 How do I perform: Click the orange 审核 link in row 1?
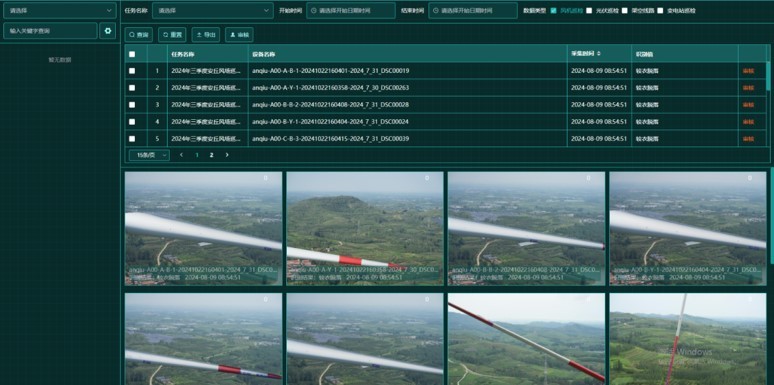(x=748, y=71)
